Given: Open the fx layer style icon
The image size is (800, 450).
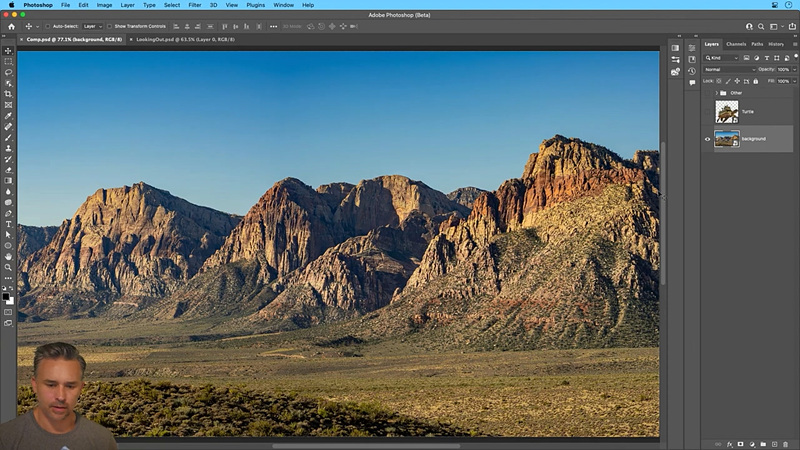Looking at the screenshot, I should coord(729,444).
